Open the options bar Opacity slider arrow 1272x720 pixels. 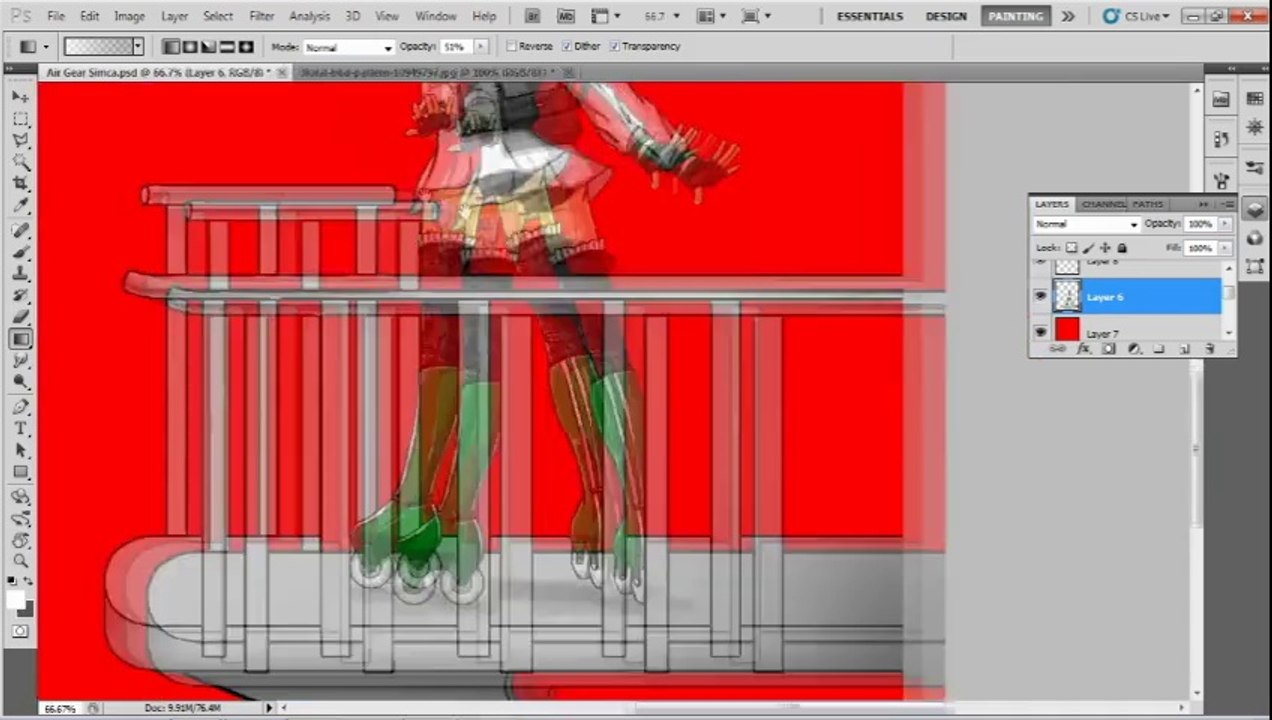click(481, 47)
